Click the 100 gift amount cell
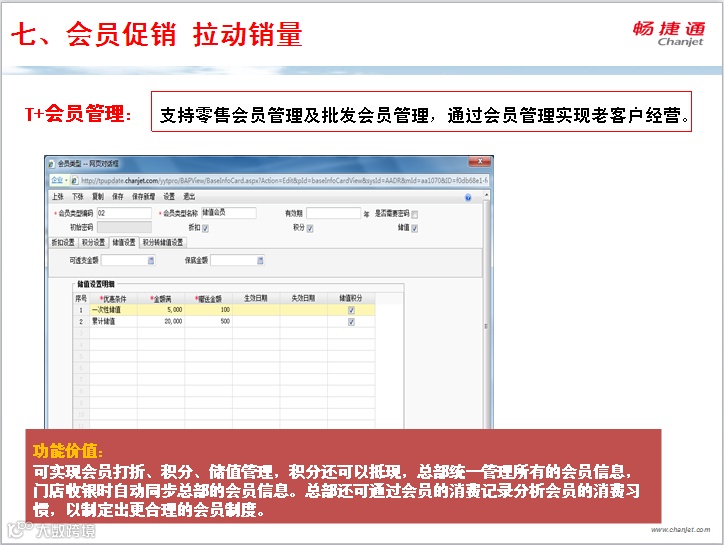 (x=209, y=310)
